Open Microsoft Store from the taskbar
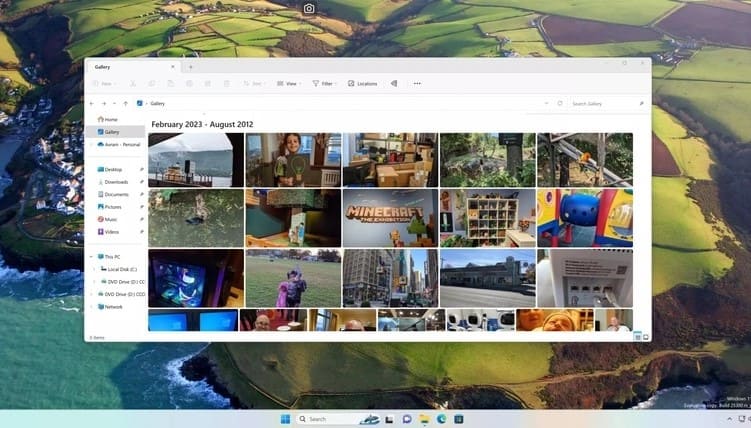The height and width of the screenshot is (428, 751). (458, 419)
